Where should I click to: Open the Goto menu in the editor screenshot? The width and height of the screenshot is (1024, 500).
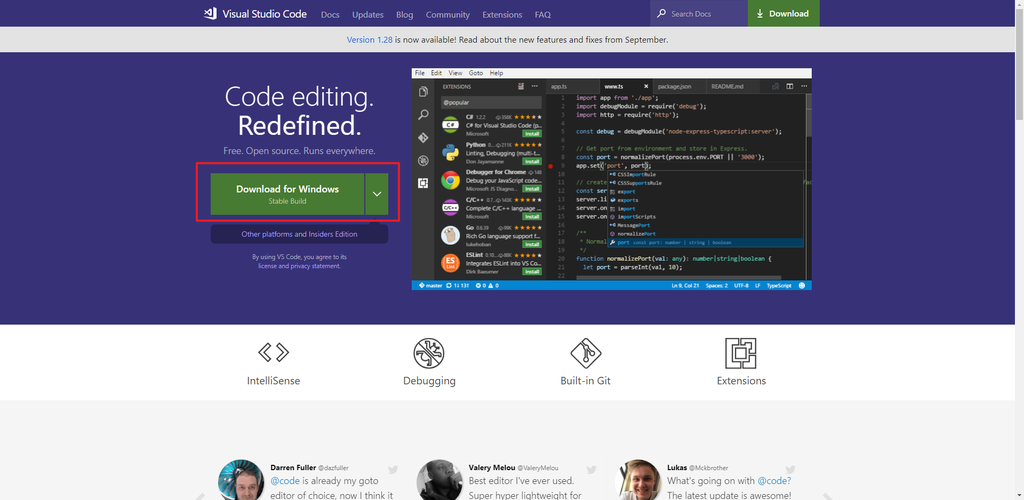tap(475, 73)
